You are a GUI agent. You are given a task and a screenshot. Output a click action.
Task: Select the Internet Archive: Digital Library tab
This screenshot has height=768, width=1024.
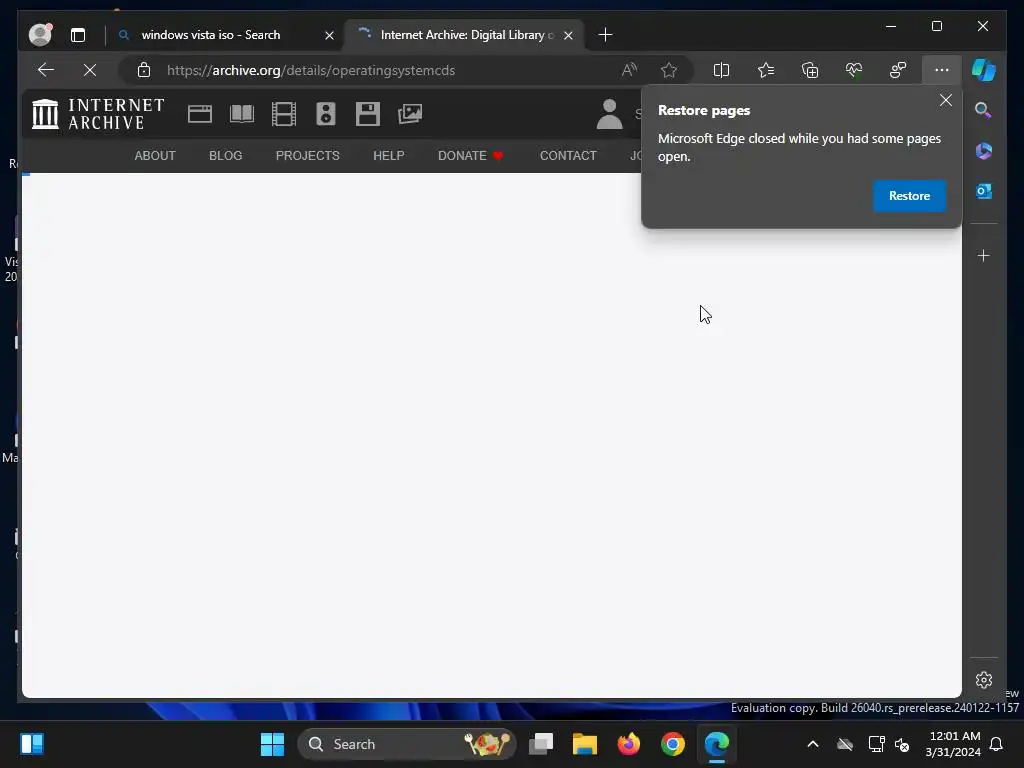point(464,35)
